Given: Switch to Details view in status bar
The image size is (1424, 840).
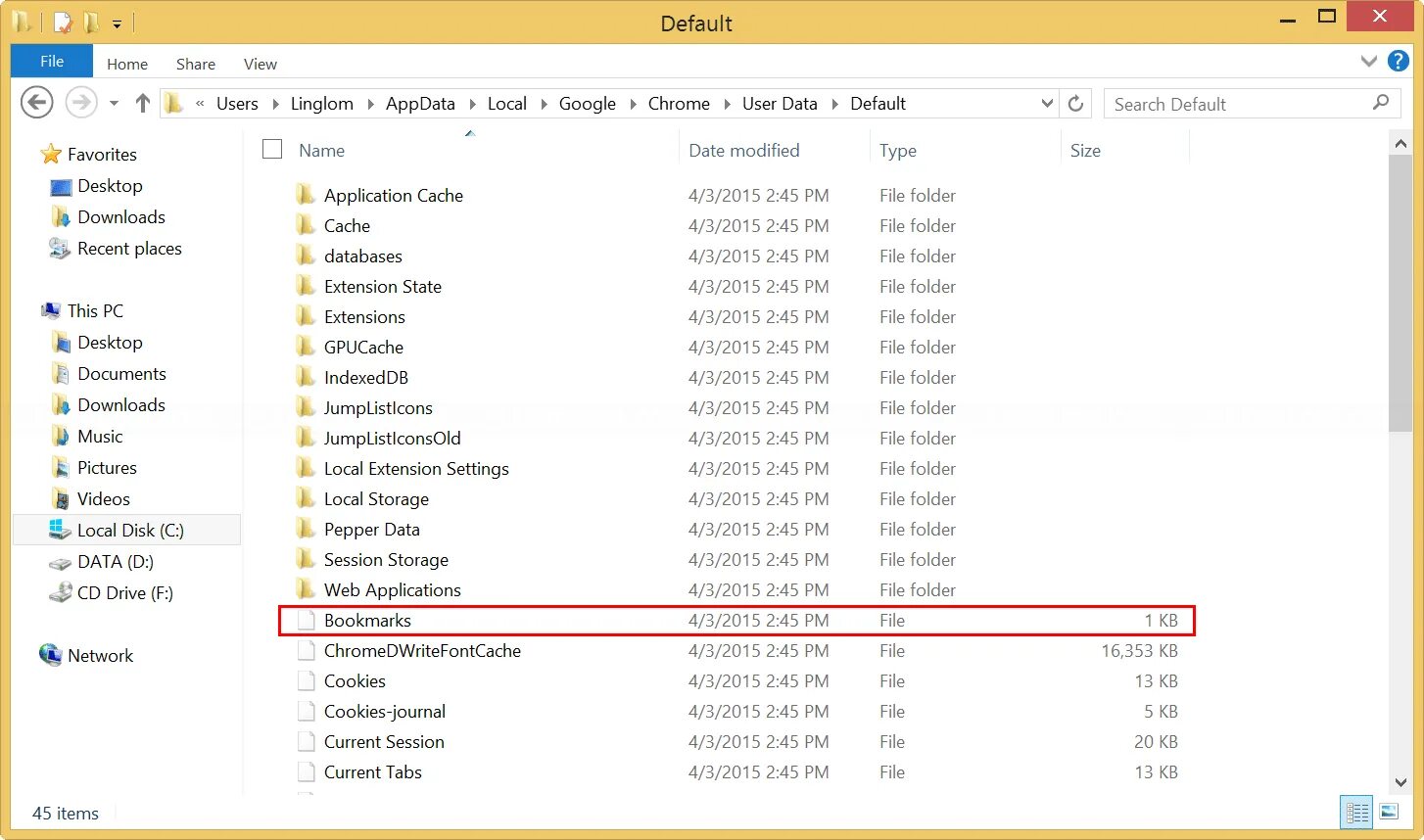Looking at the screenshot, I should click(x=1357, y=812).
